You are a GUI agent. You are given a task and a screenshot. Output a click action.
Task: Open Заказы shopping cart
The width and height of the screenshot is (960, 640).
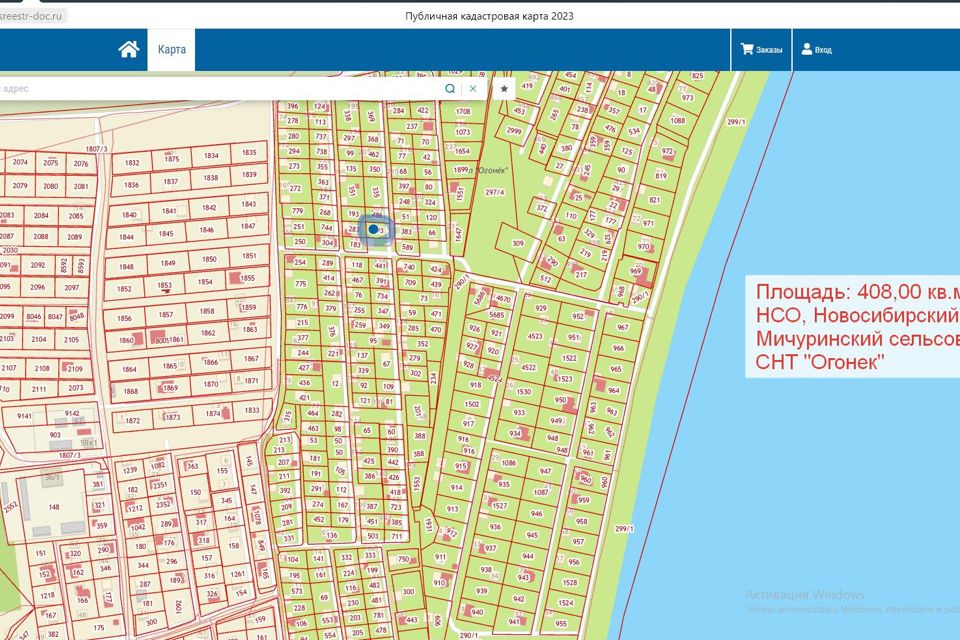[761, 50]
